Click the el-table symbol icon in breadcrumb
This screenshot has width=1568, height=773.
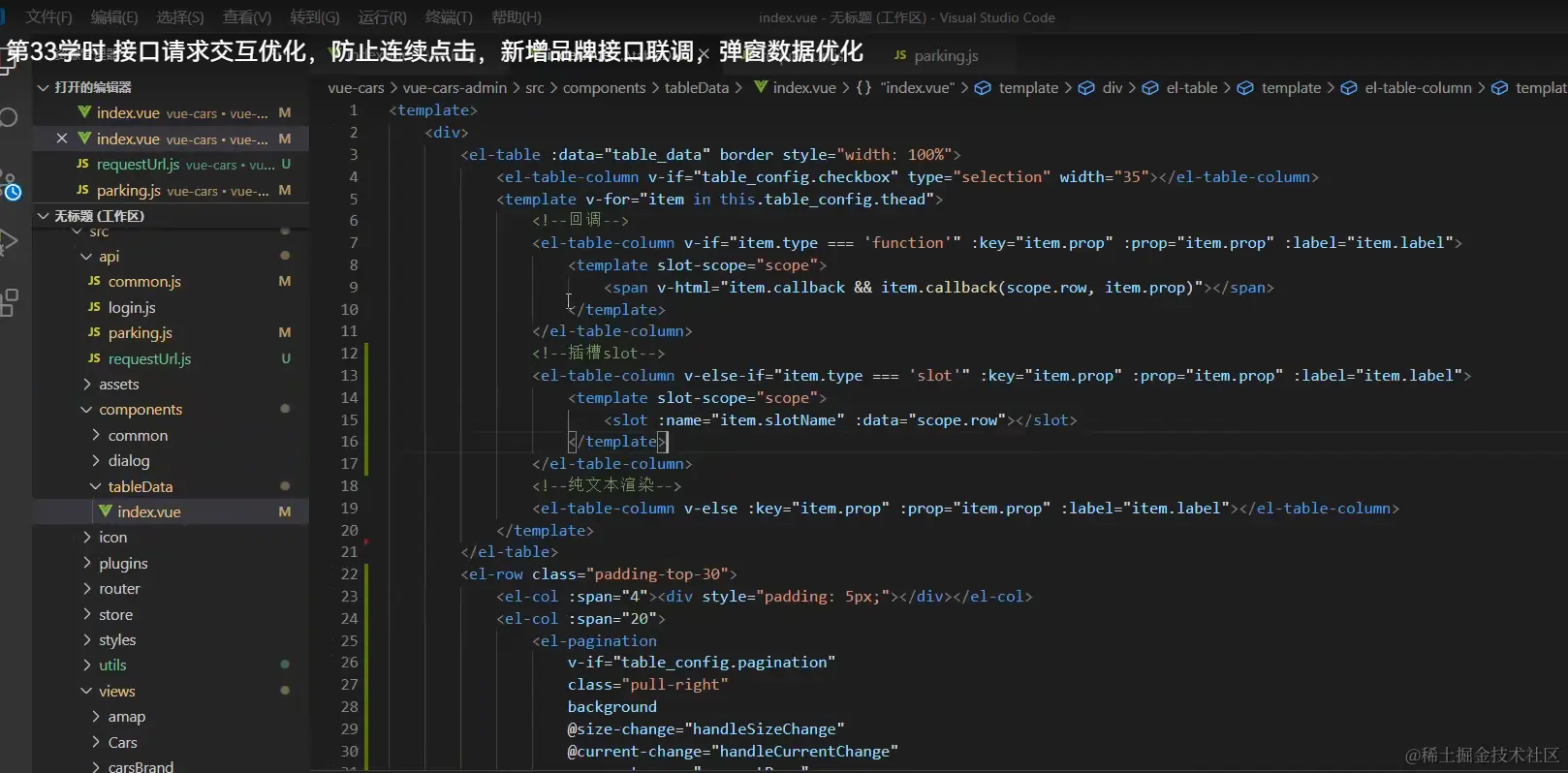click(1150, 87)
